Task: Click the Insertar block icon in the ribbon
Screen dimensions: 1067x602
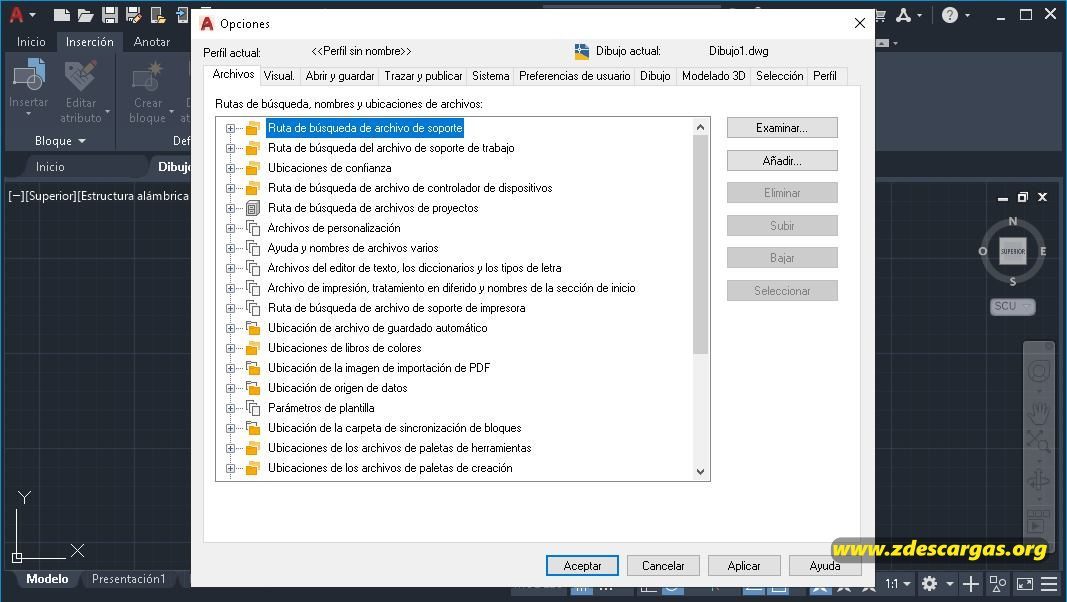Action: tap(29, 75)
